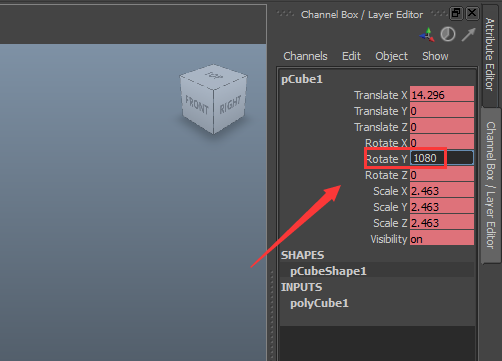Toggle the channel speed circular icon
This screenshot has height=361, width=502.
coord(448,34)
